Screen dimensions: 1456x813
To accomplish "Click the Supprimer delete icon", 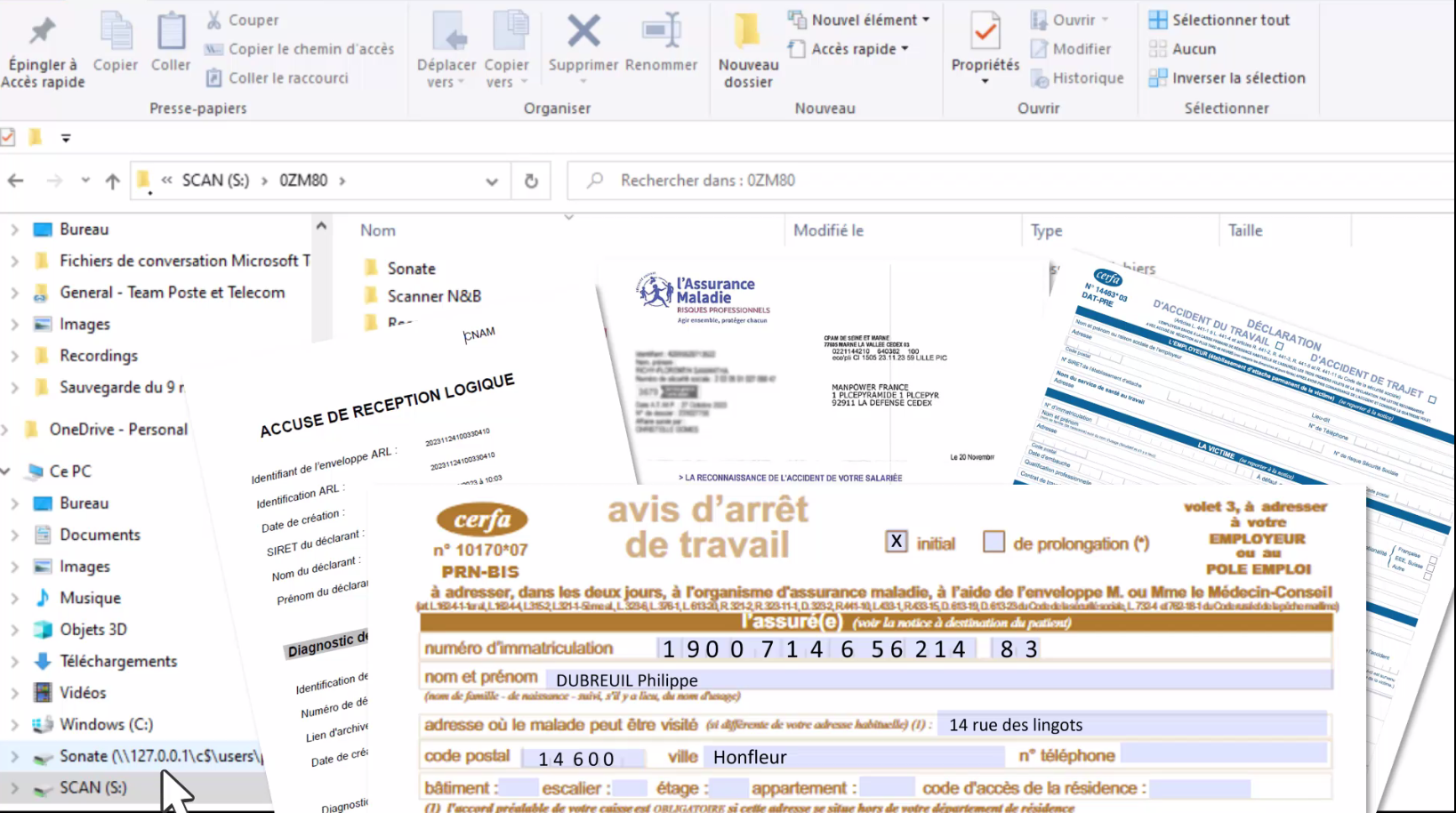I will point(583,33).
